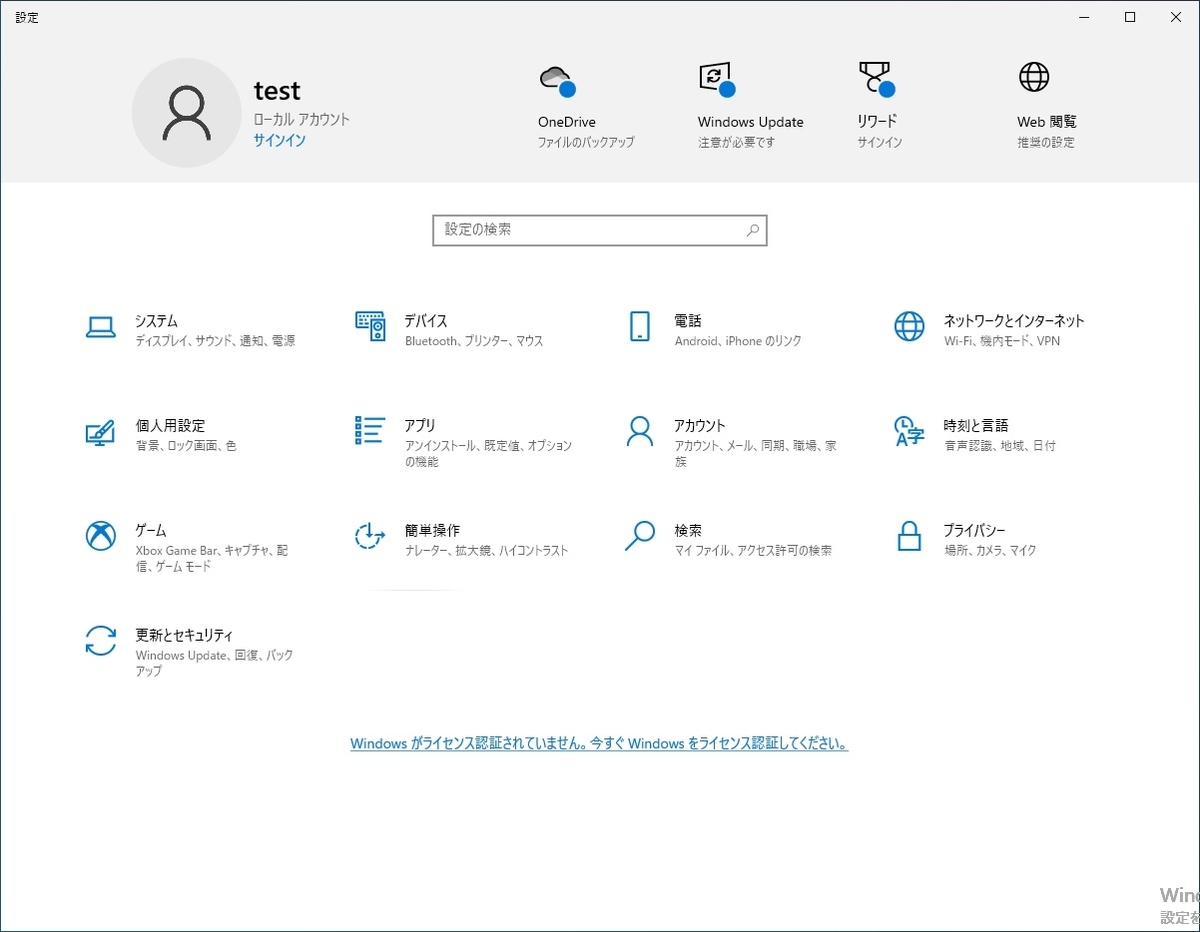Select the 検索 category title
Screen dimensions: 1200x932
688,531
